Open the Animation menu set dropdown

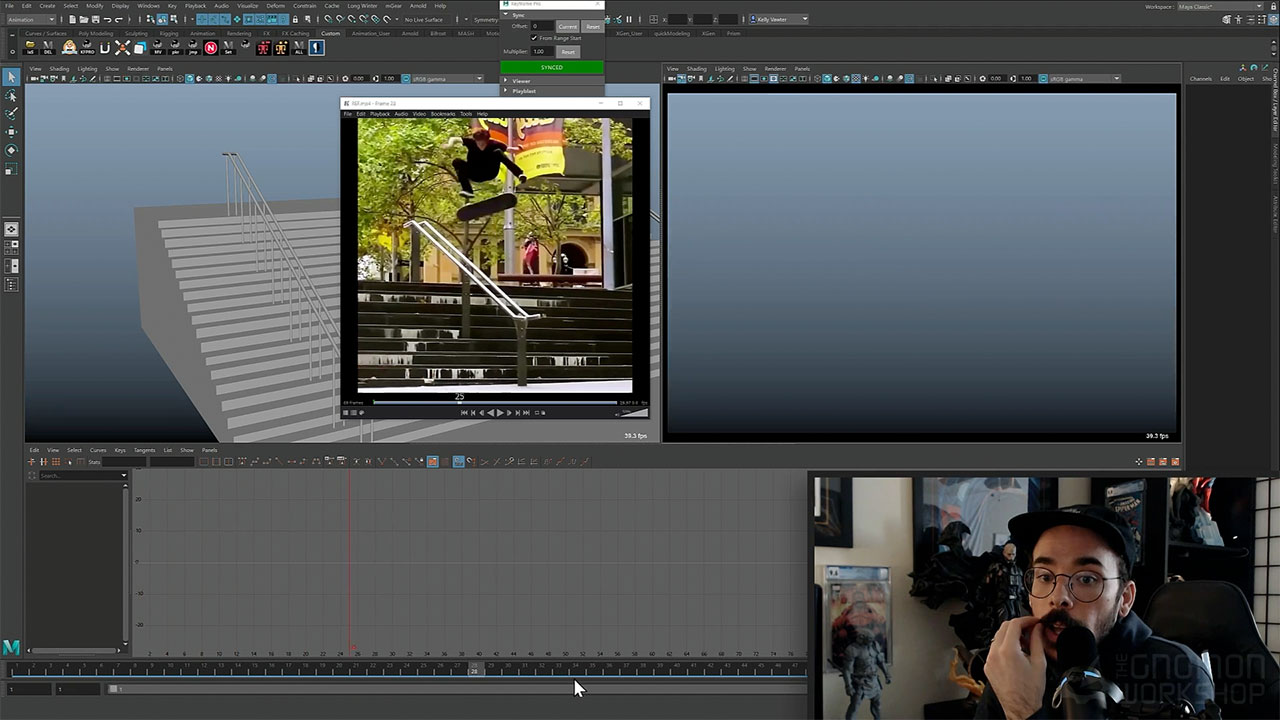pyautogui.click(x=30, y=19)
